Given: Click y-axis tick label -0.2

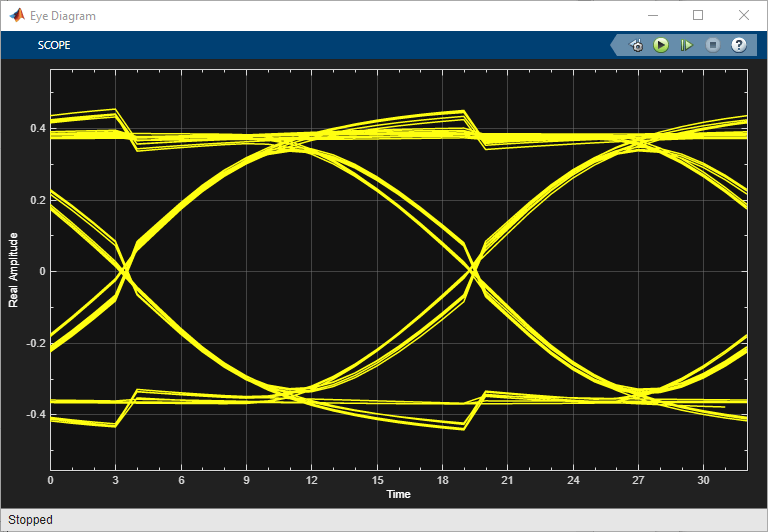Looking at the screenshot, I should click(x=36, y=343).
